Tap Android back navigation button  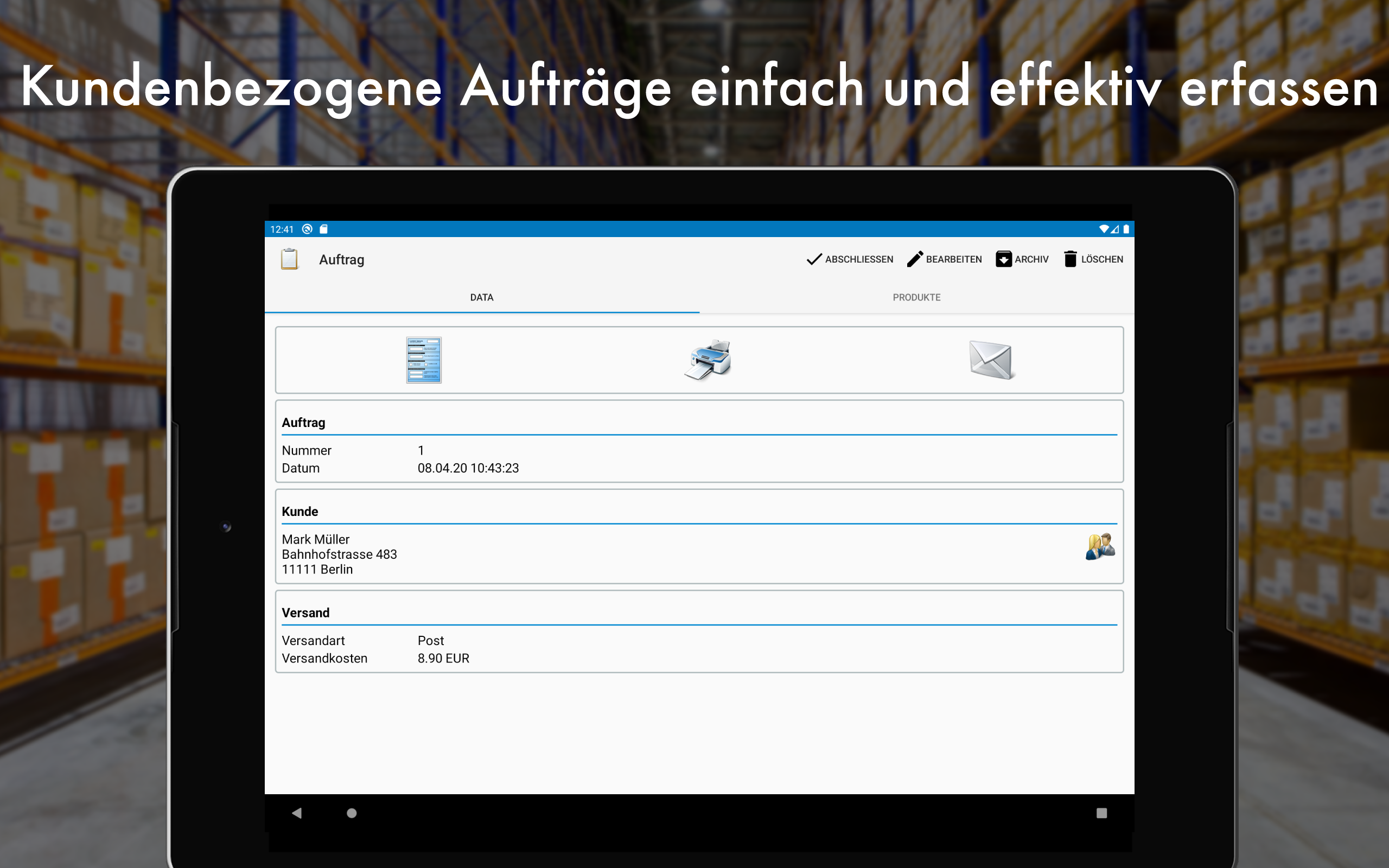pyautogui.click(x=297, y=813)
